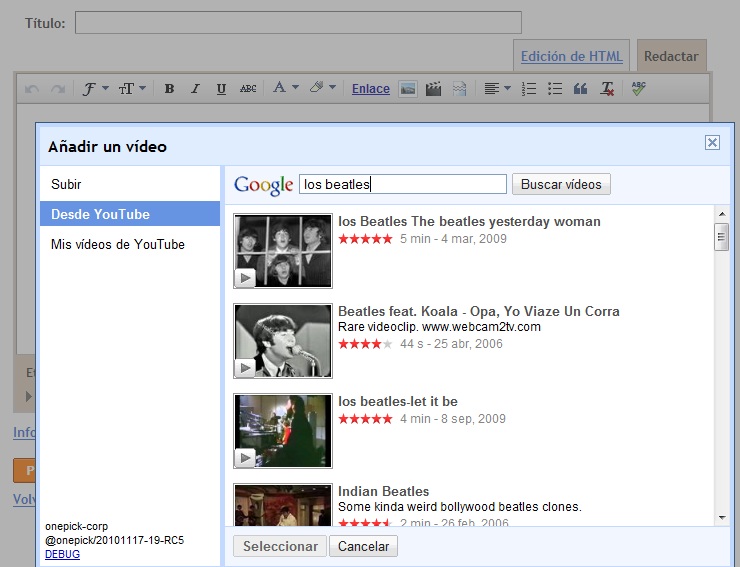Viewport: 740px width, 567px height.
Task: Apply numbered list formatting
Action: pos(529,88)
